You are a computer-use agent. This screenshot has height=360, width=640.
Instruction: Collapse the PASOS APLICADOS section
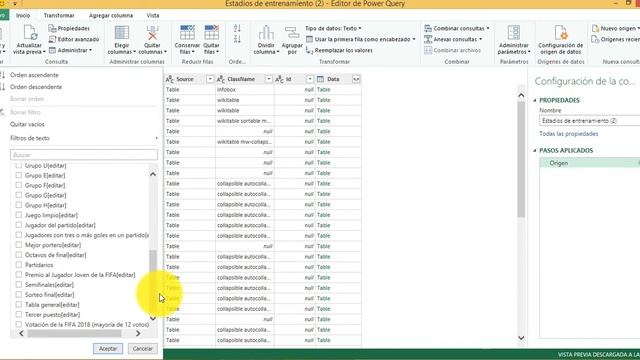coord(535,151)
